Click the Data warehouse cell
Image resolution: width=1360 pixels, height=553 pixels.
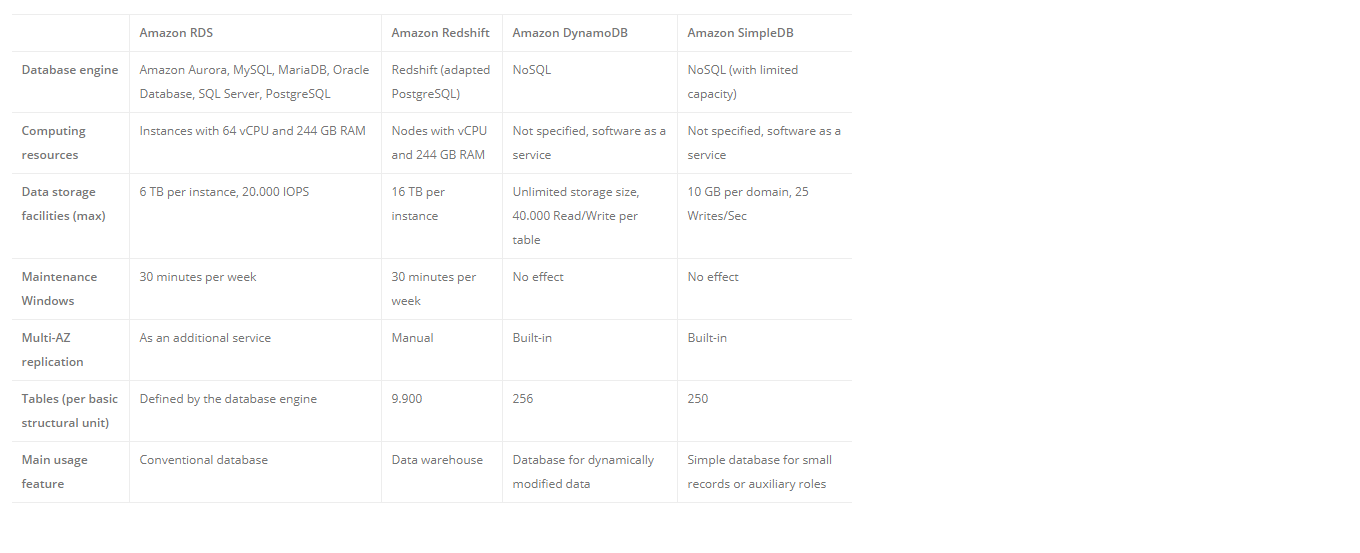coord(437,460)
